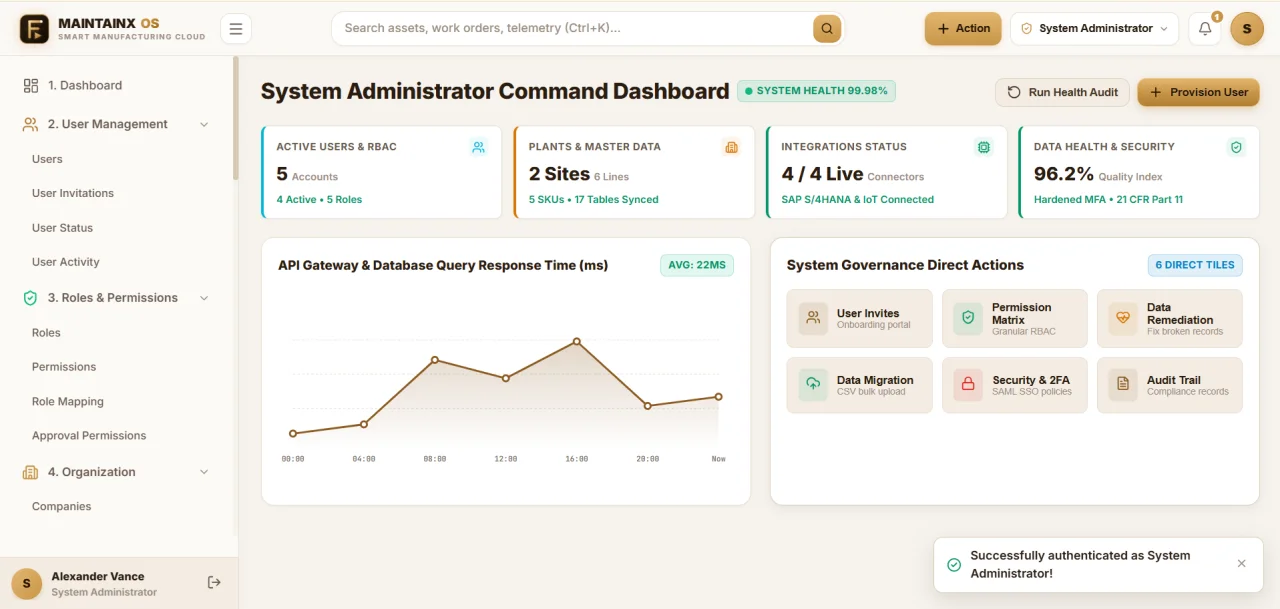Click the top-right user avatar 'S'
Image resolution: width=1280 pixels, height=609 pixels.
tap(1247, 29)
